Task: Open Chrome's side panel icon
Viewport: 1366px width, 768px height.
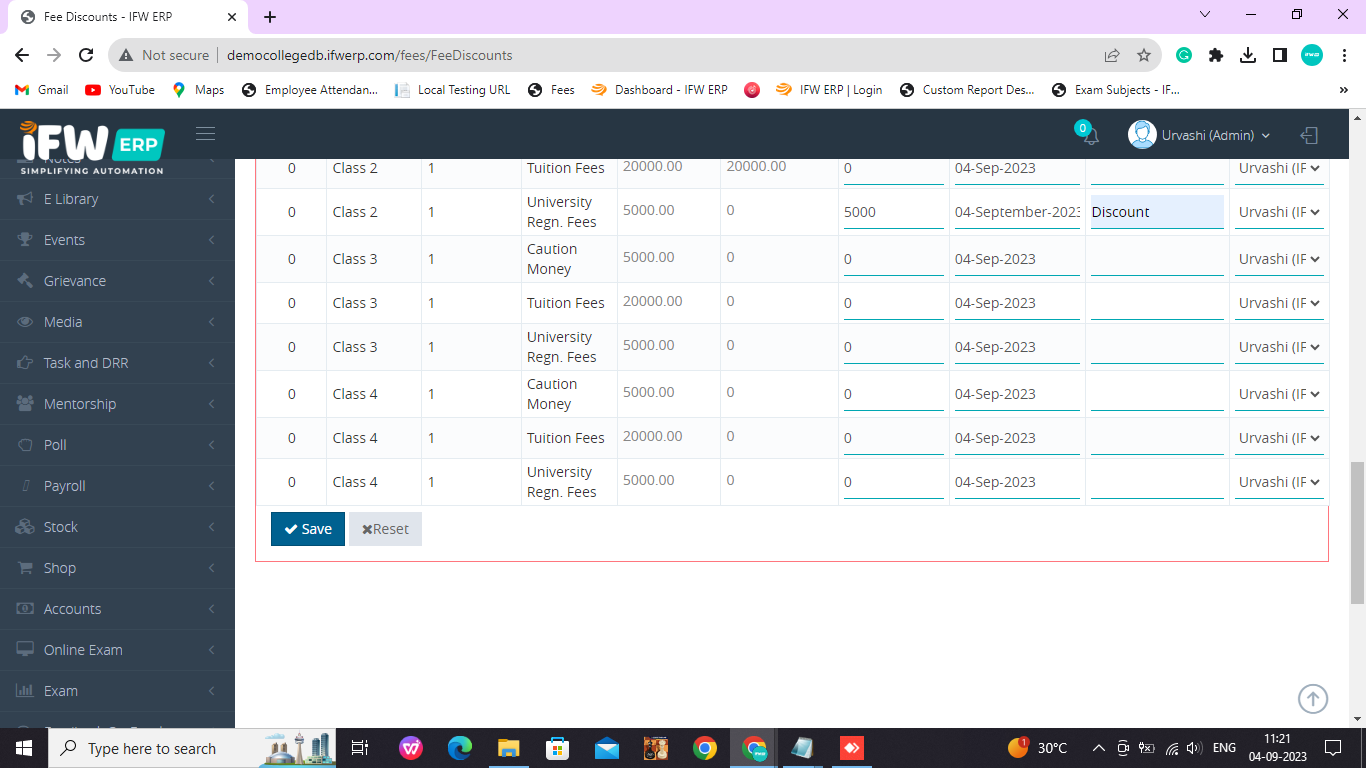Action: [1280, 55]
